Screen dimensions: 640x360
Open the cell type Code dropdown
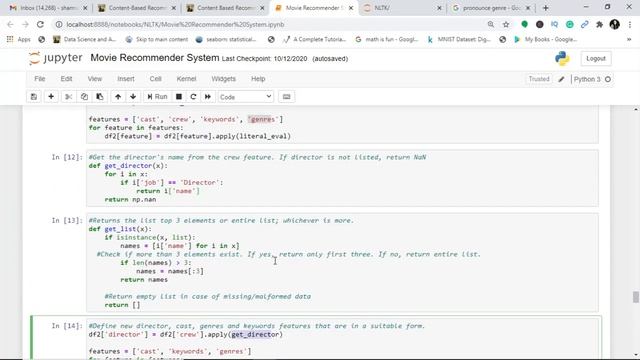[x=246, y=97]
